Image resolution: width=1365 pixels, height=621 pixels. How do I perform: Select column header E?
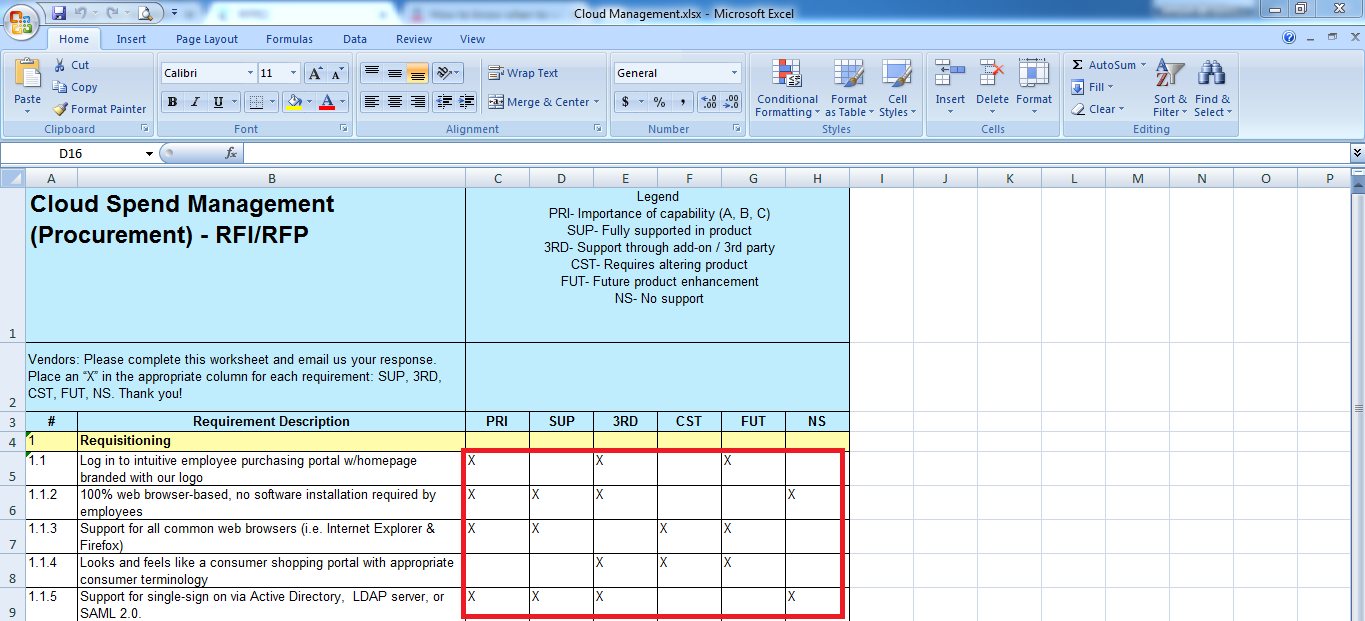pyautogui.click(x=625, y=178)
